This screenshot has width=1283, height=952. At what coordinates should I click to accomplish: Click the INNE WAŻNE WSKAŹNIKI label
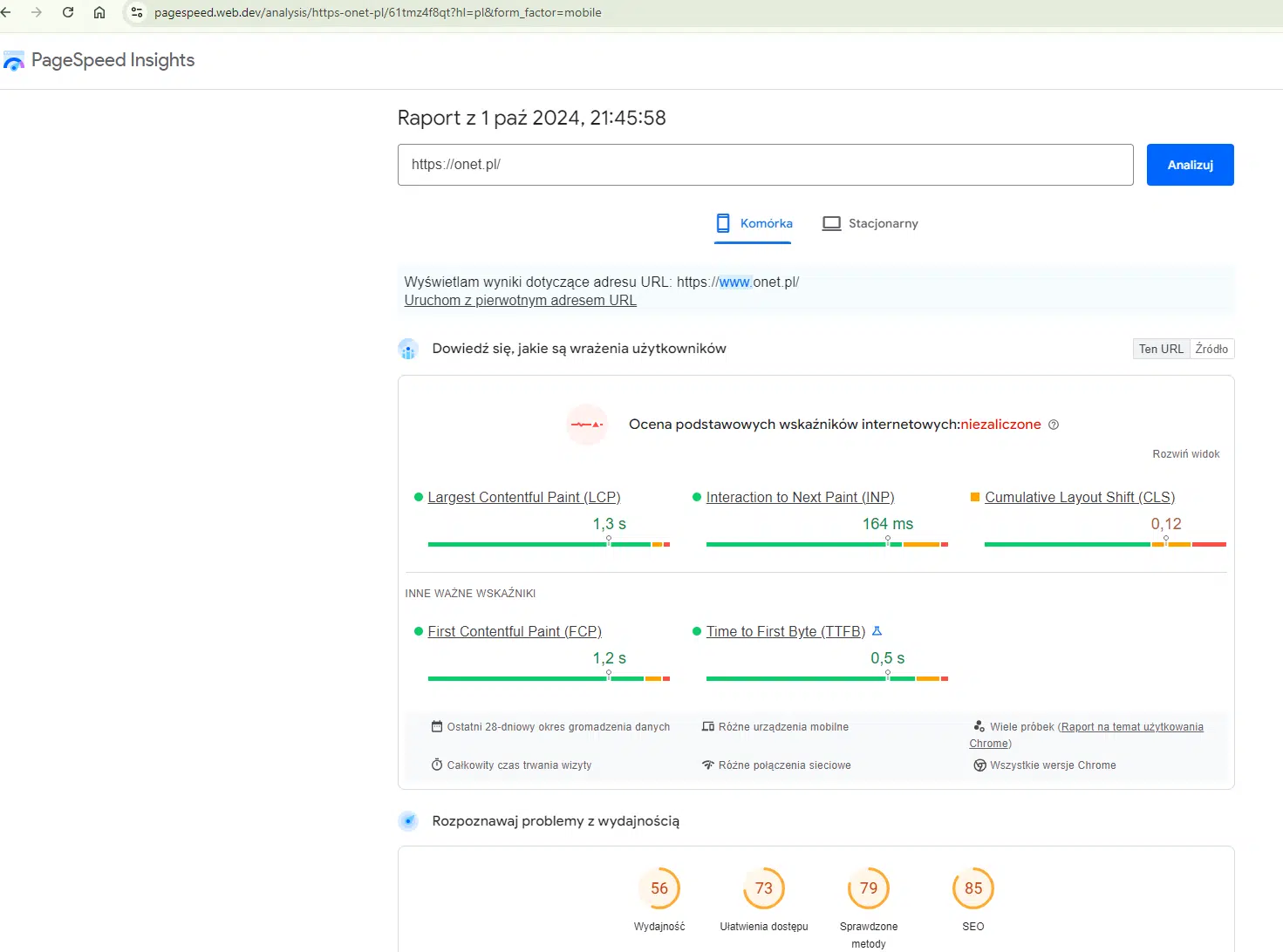[470, 594]
